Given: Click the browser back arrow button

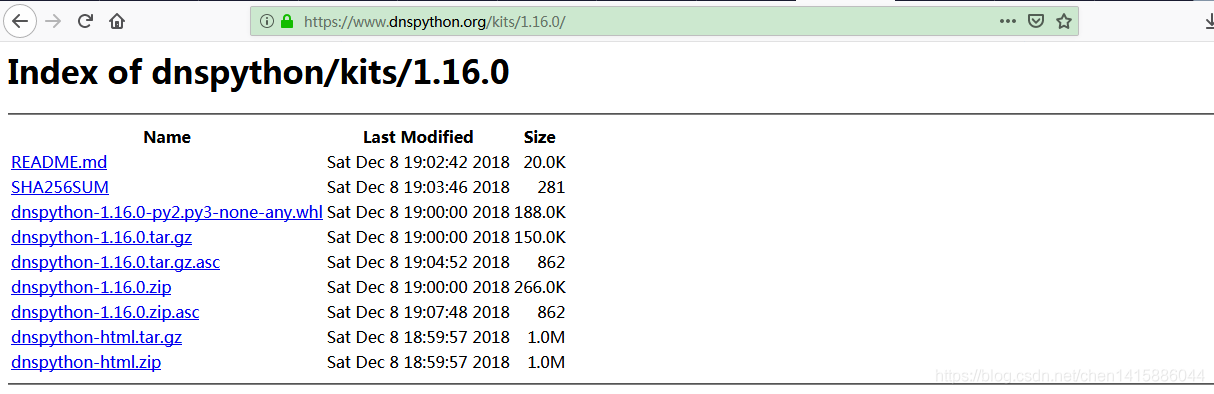Looking at the screenshot, I should [20, 20].
